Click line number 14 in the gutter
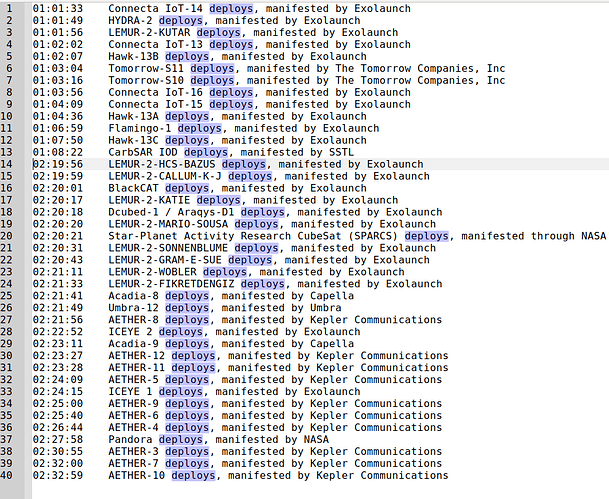 point(6,164)
